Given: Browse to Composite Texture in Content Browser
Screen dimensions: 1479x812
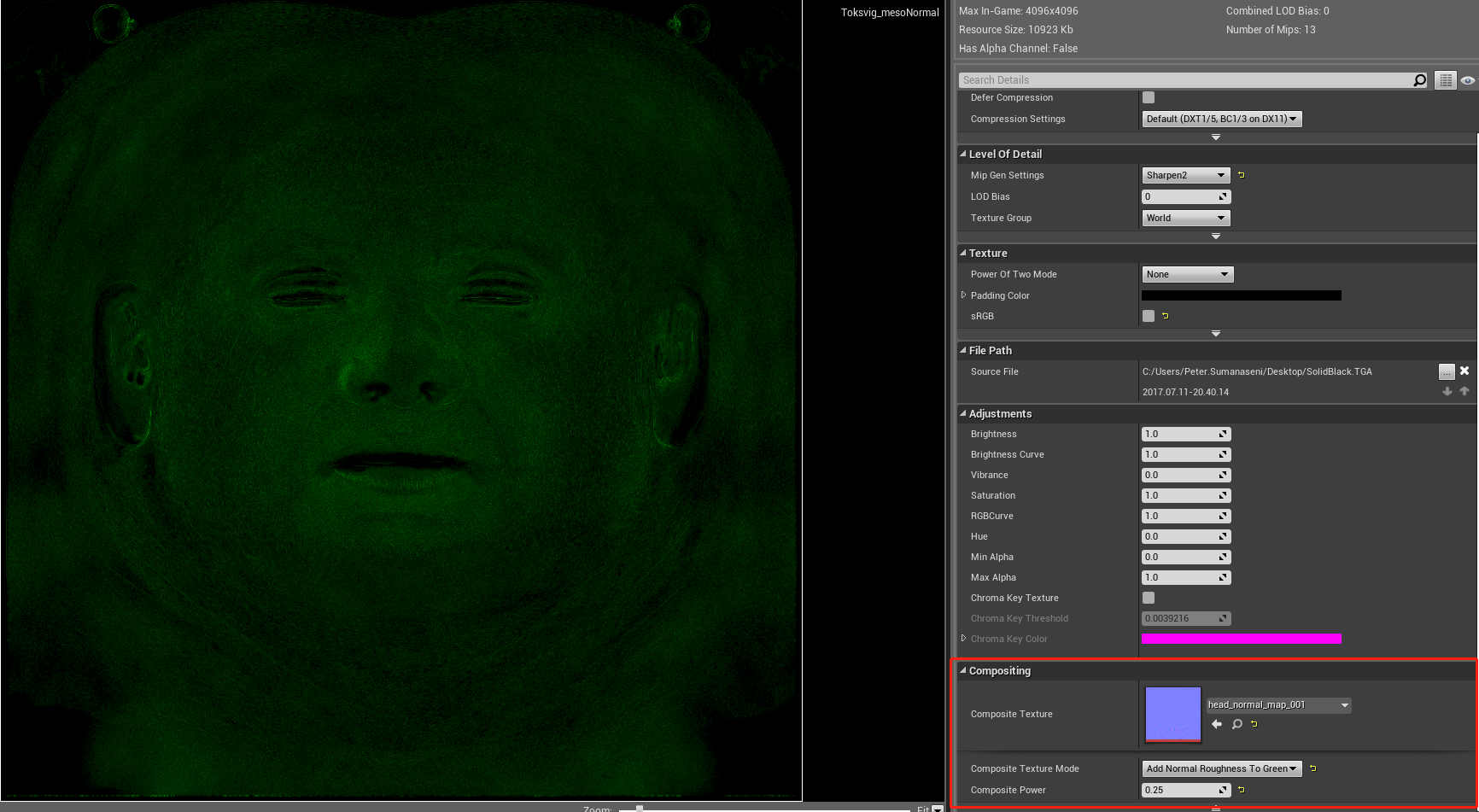Looking at the screenshot, I should pyautogui.click(x=1236, y=724).
